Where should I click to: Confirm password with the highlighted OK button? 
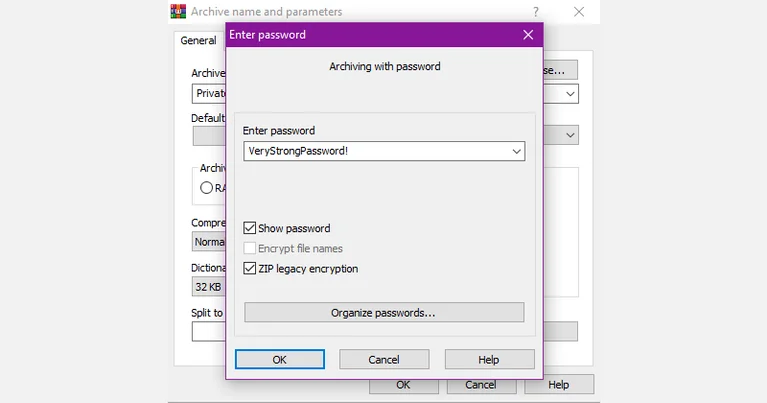pos(280,359)
